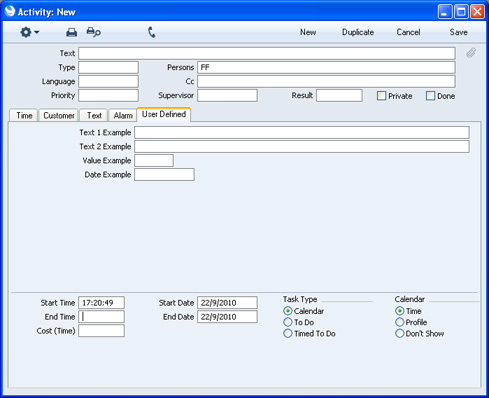Choose Timed To Do task type
The image size is (489, 398).
(288, 333)
